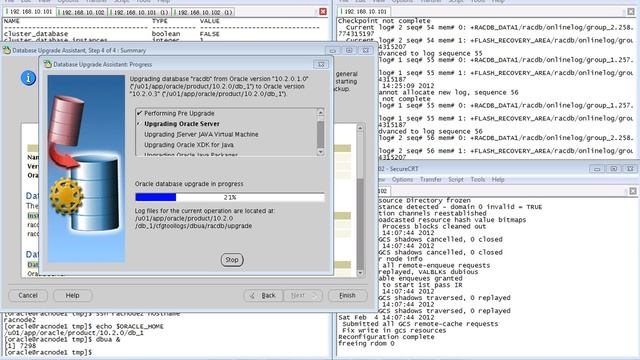Select 'Upgrading Oracle XDK for Java' step

point(189,145)
